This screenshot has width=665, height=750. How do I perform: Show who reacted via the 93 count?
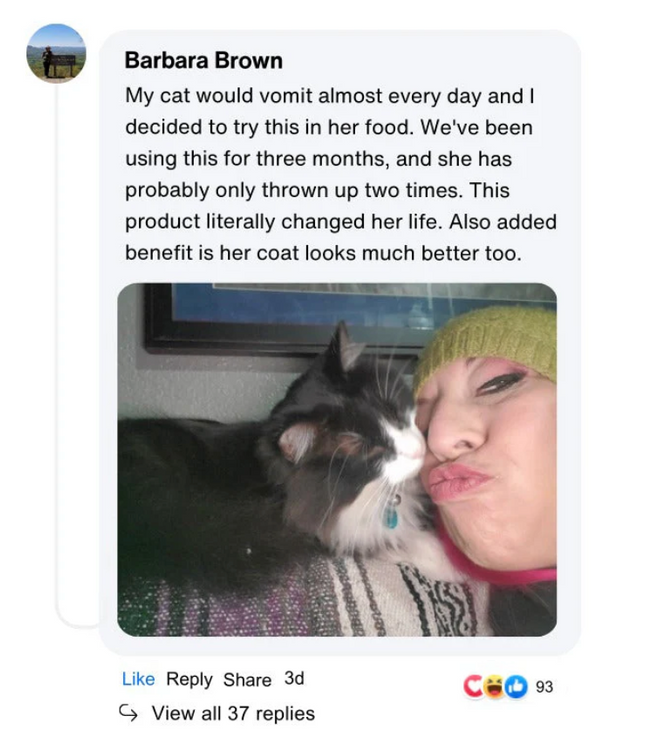pos(544,687)
